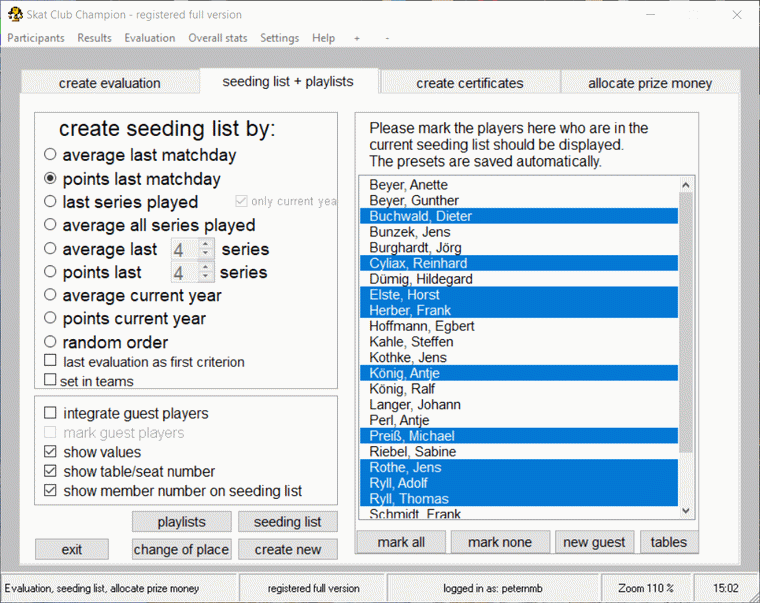Select 'Riebel, Sabine' in player list
This screenshot has height=603, width=760.
519,451
